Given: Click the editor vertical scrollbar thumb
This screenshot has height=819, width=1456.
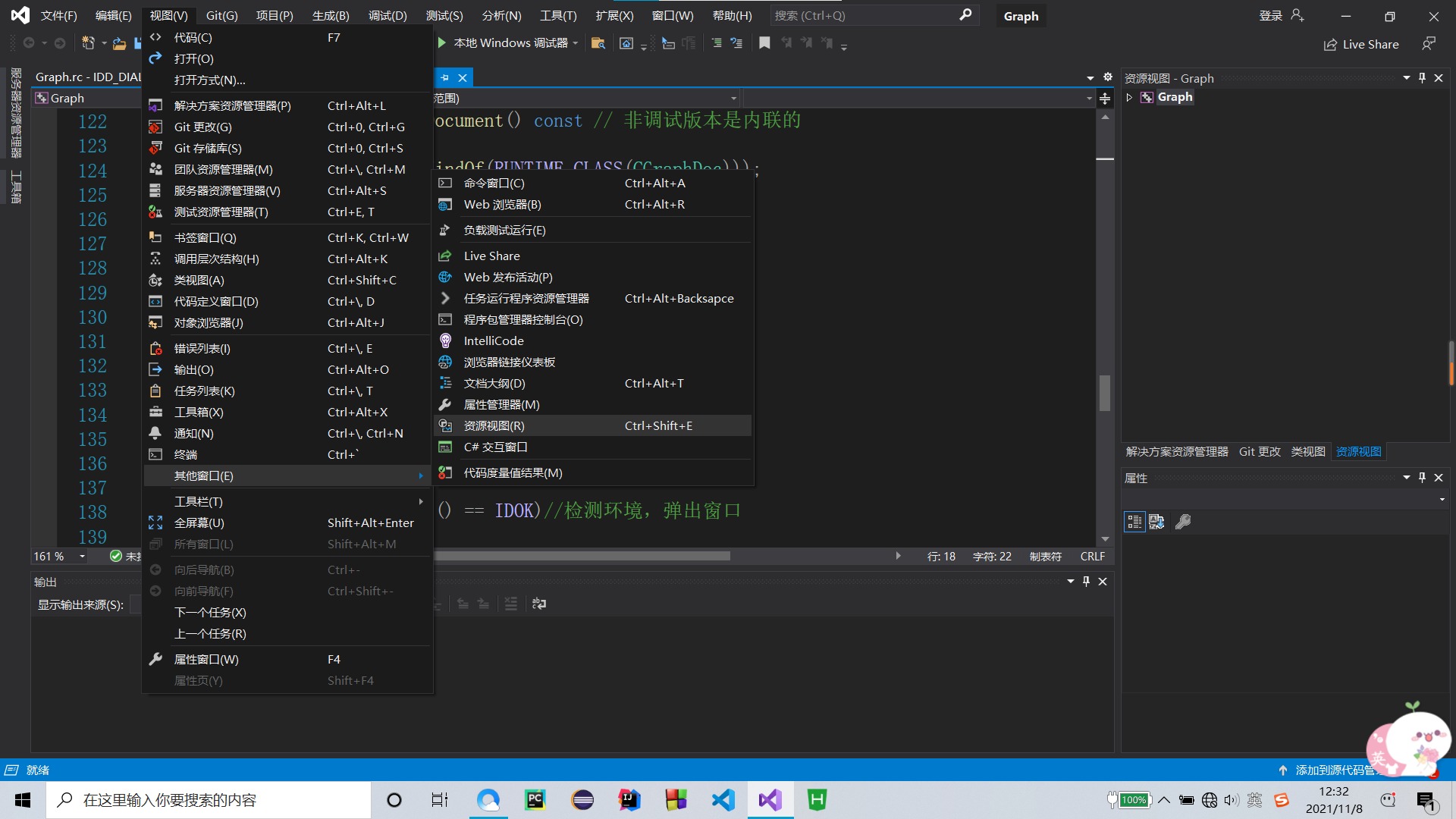Looking at the screenshot, I should coord(1105,393).
